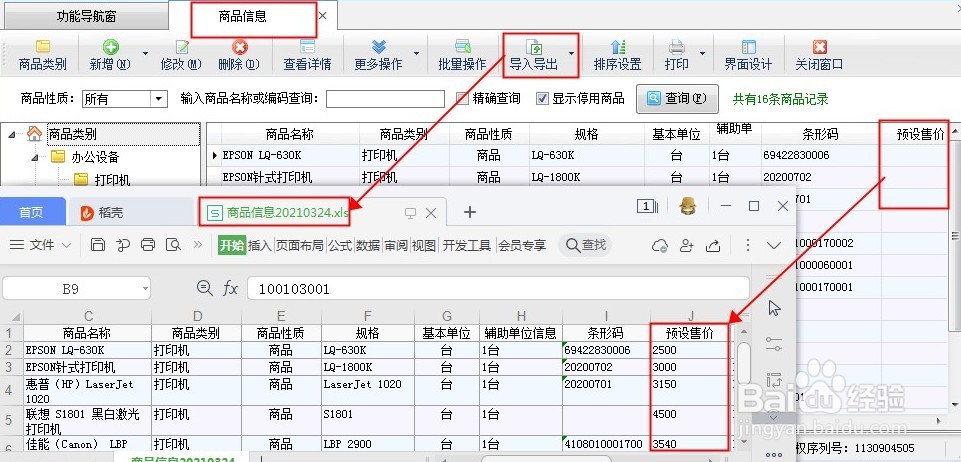The width and height of the screenshot is (961, 462).
Task: Close the 商品信息 tab in main window
Action: (323, 16)
